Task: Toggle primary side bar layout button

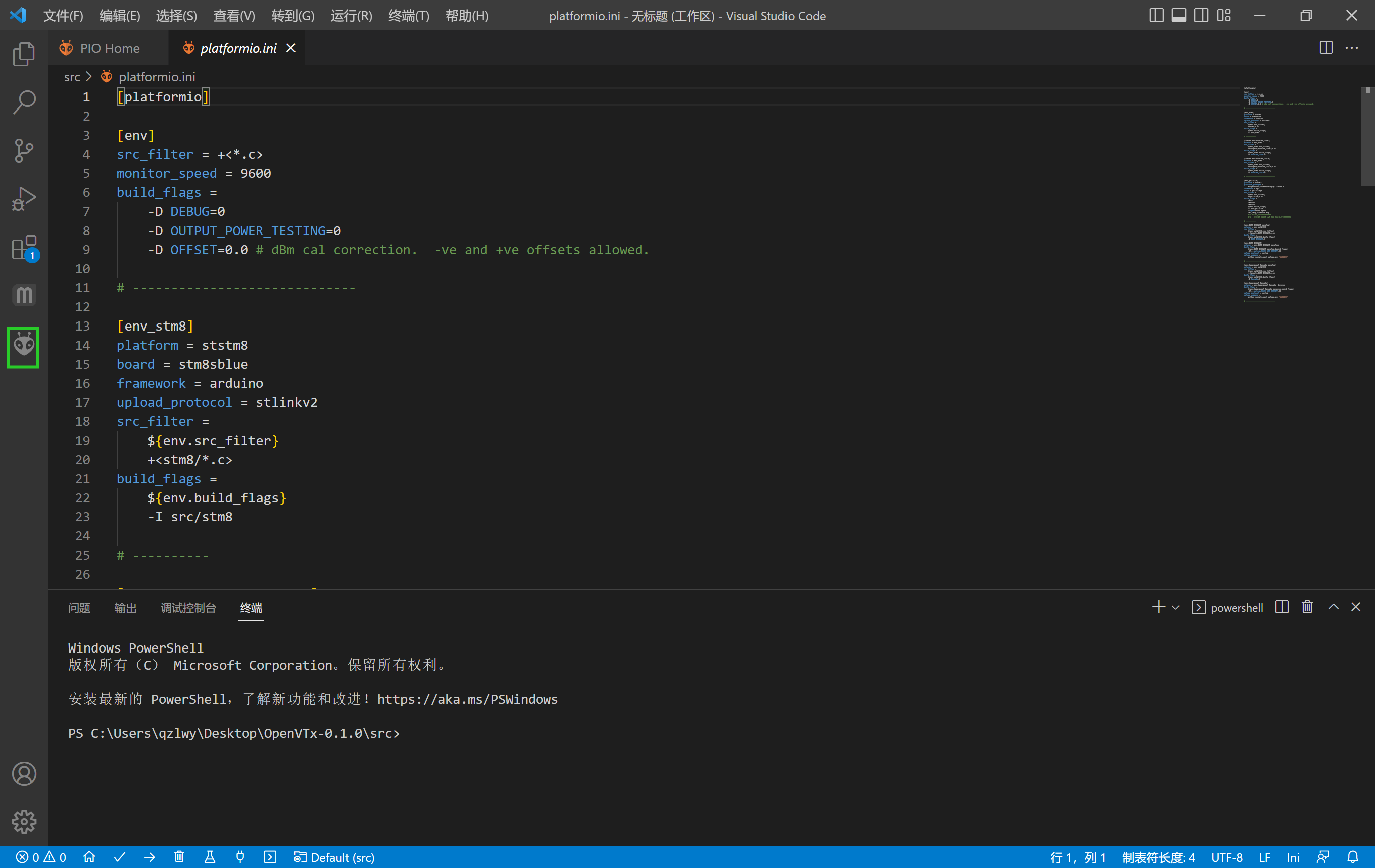Action: tap(1156, 16)
